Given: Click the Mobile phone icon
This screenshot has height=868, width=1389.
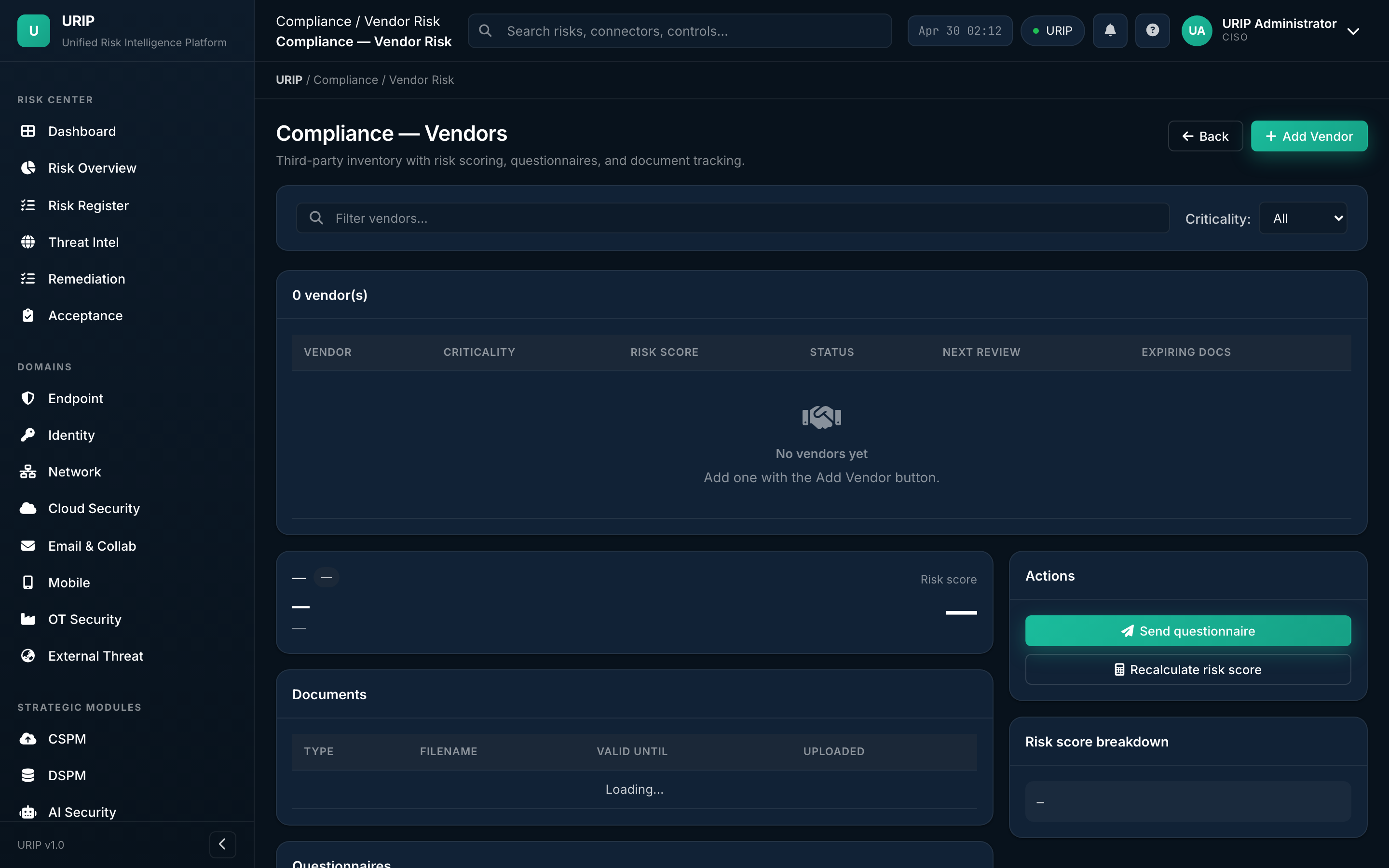Looking at the screenshot, I should click(x=27, y=583).
